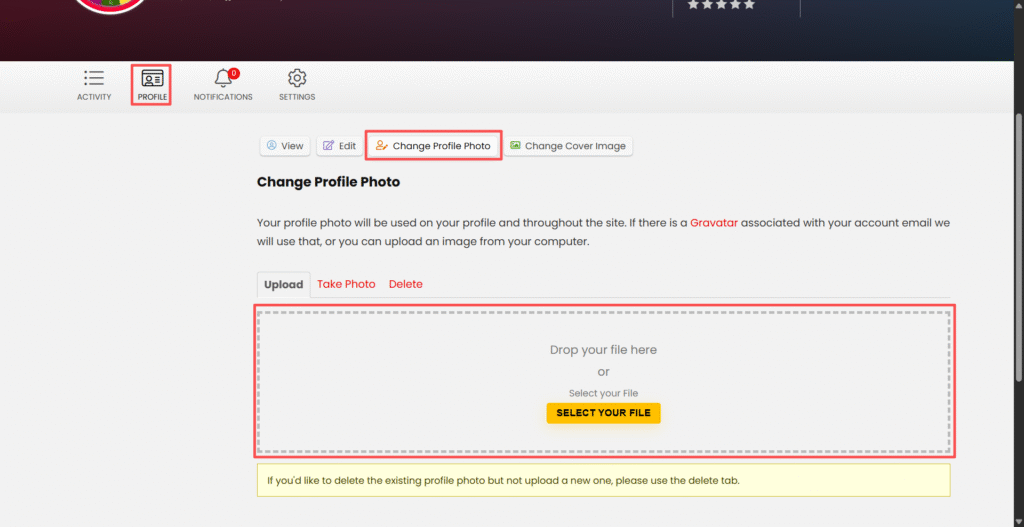This screenshot has height=527, width=1024.
Task: Switch to the Take Photo tab
Action: tap(346, 284)
